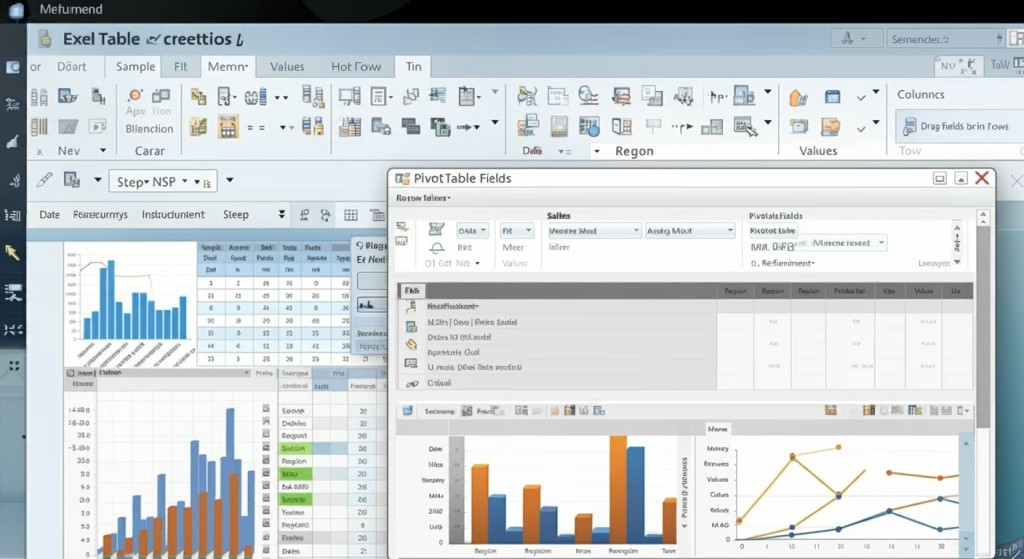
Task: Click the orange house icon above Values group
Action: pos(798,97)
